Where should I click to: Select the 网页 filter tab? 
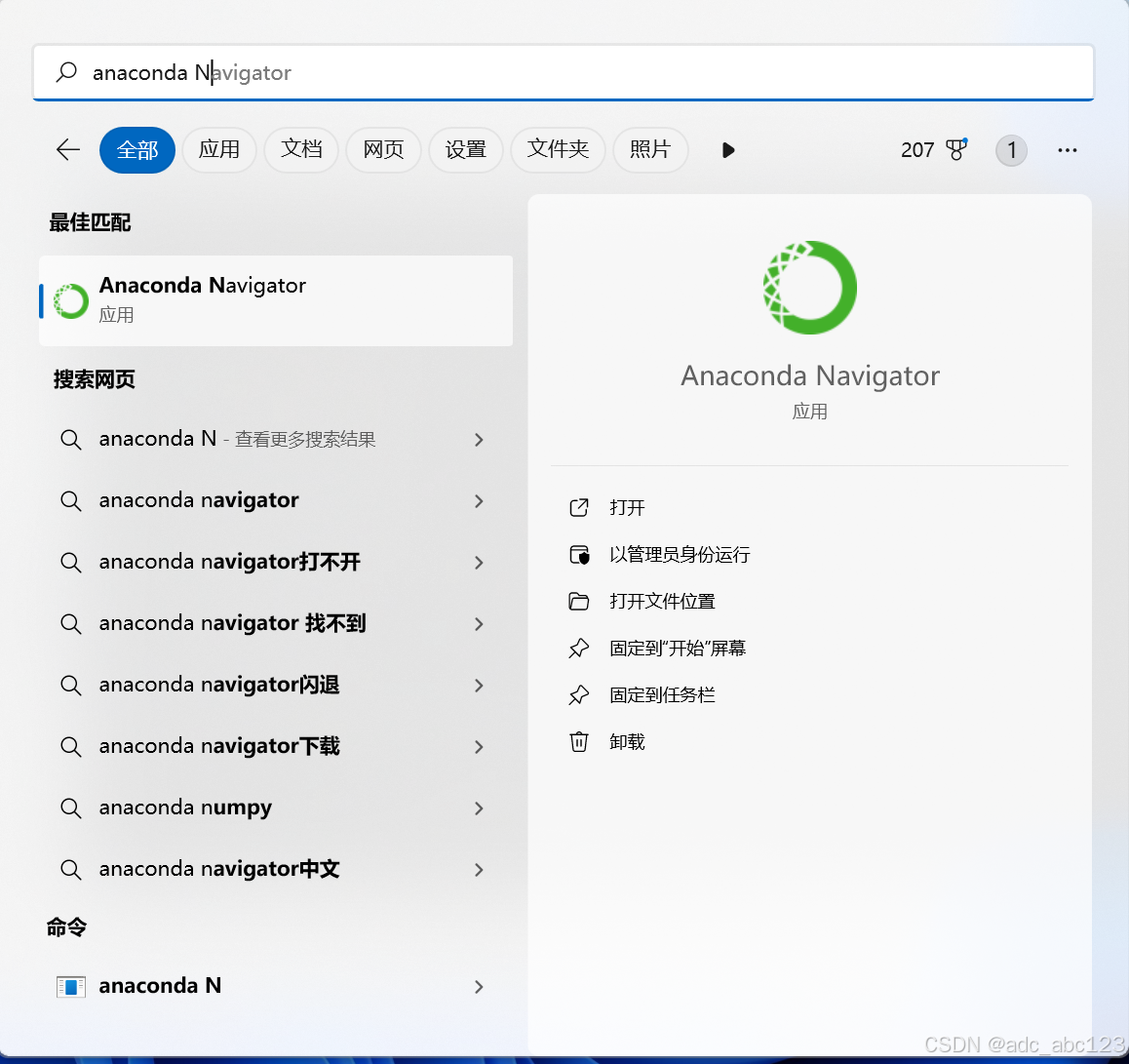coord(383,150)
